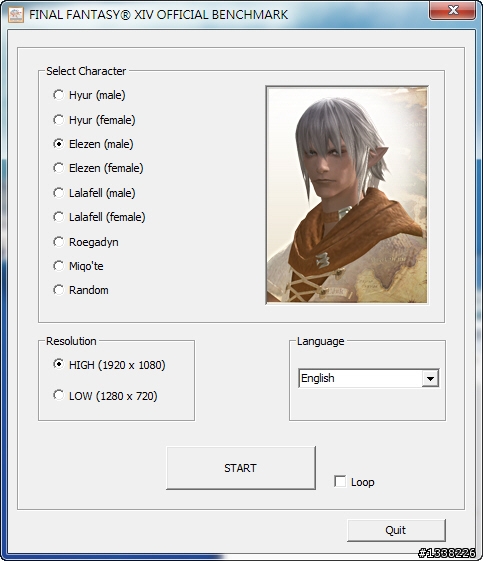Image resolution: width=483 pixels, height=561 pixels.
Task: Click the benchmark app icon in title bar
Action: click(x=16, y=15)
